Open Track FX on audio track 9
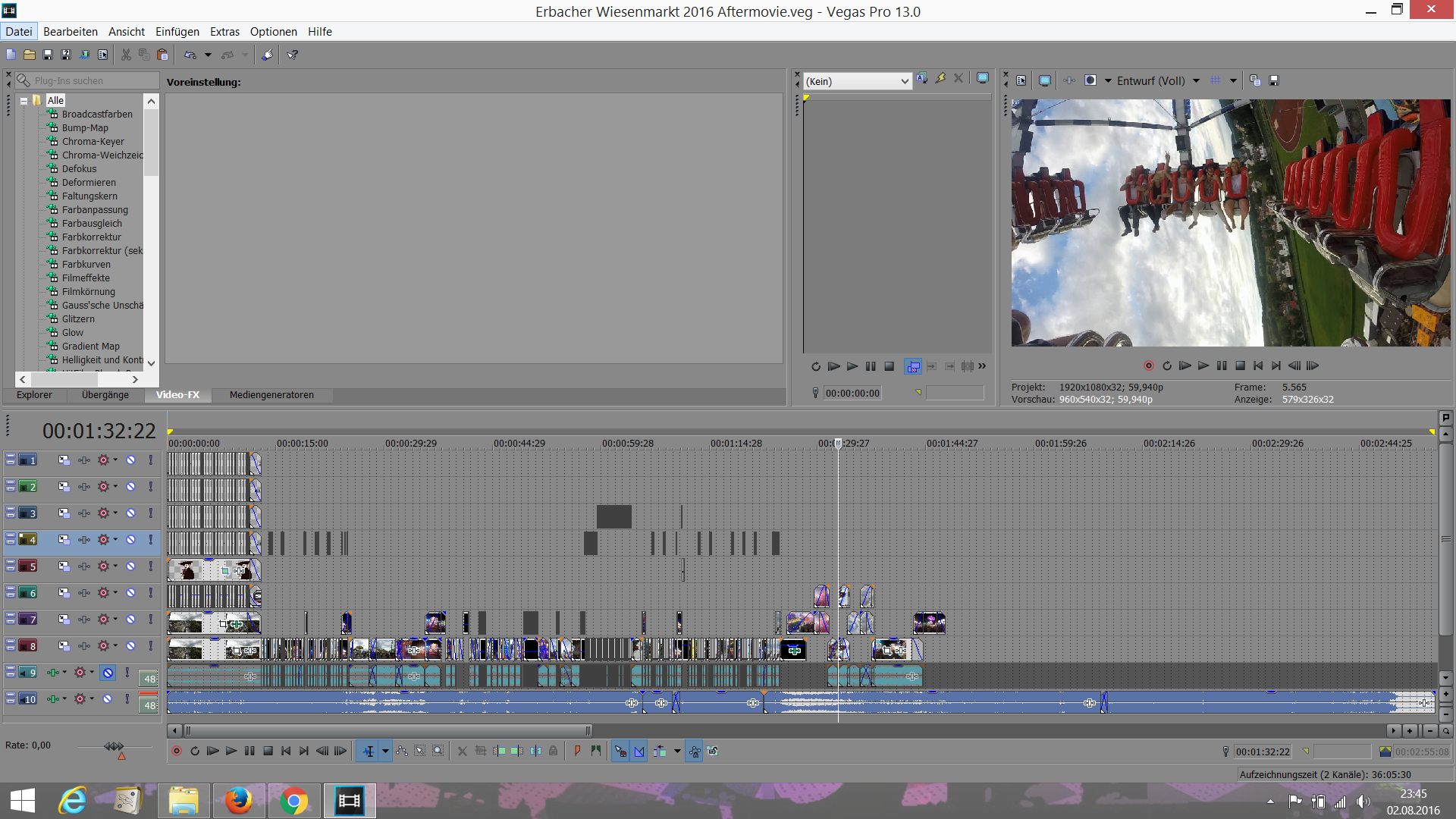Screen dimensions: 1456x819 tap(53, 673)
